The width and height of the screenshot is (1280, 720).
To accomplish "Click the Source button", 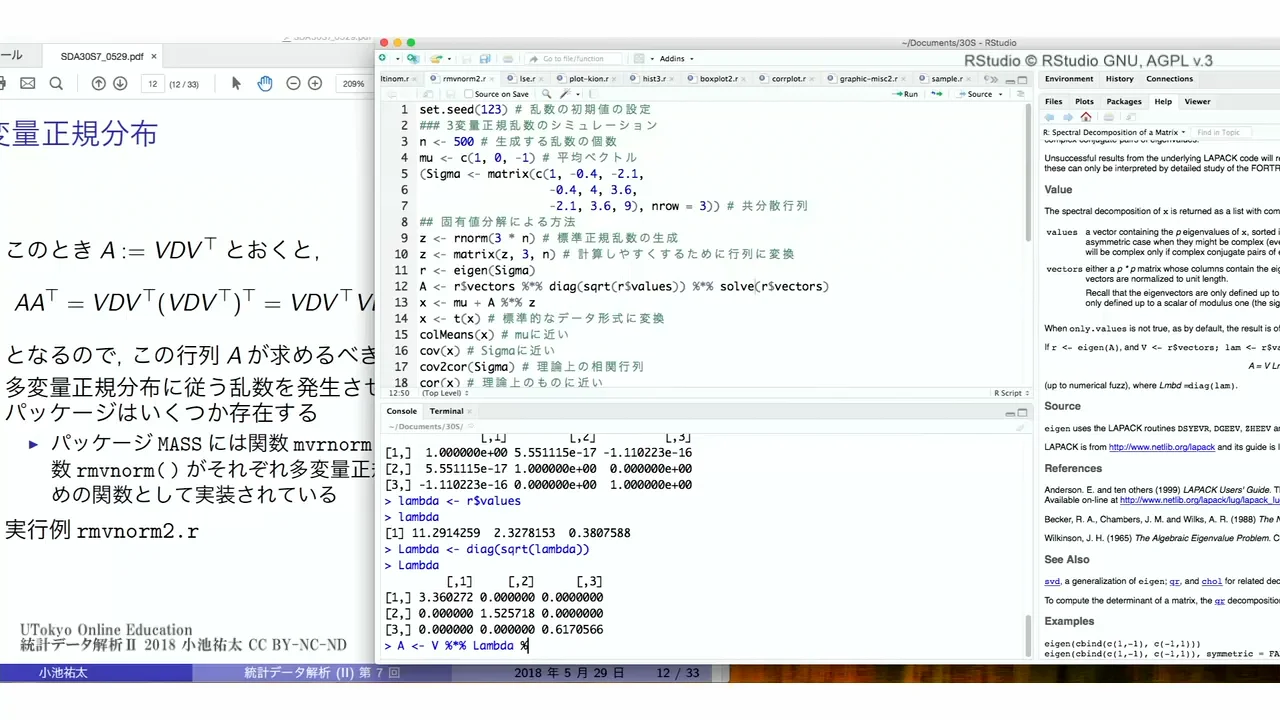I will click(x=975, y=94).
